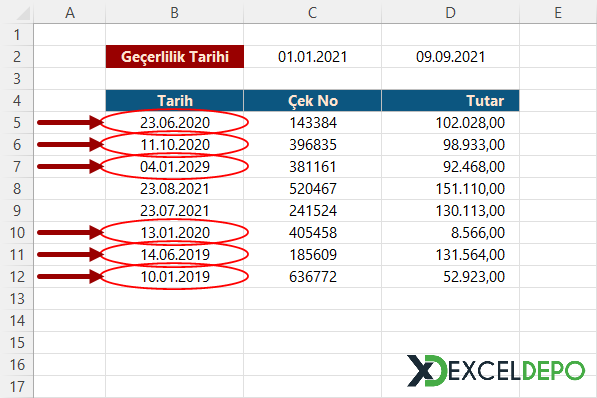
Task: Select row 5 header
Action: point(17,123)
